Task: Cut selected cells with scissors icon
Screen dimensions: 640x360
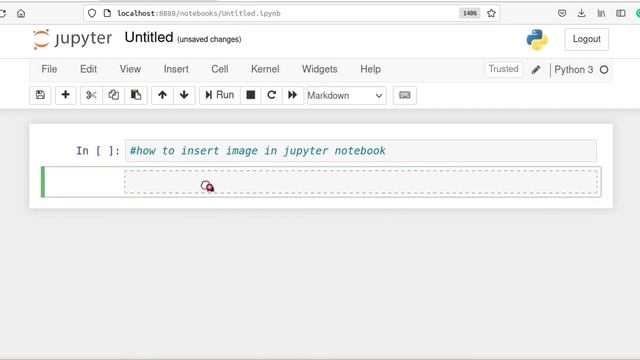Action: coord(91,95)
